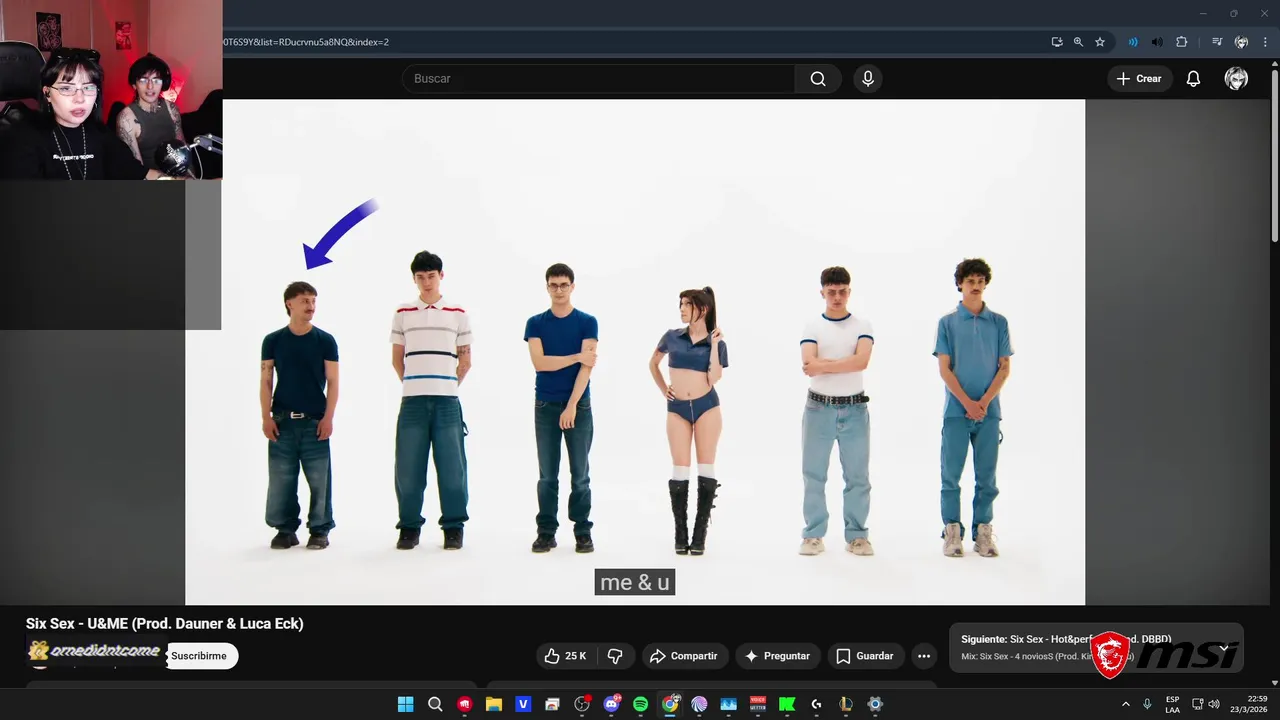
Task: Click the video player frame
Action: [635, 352]
